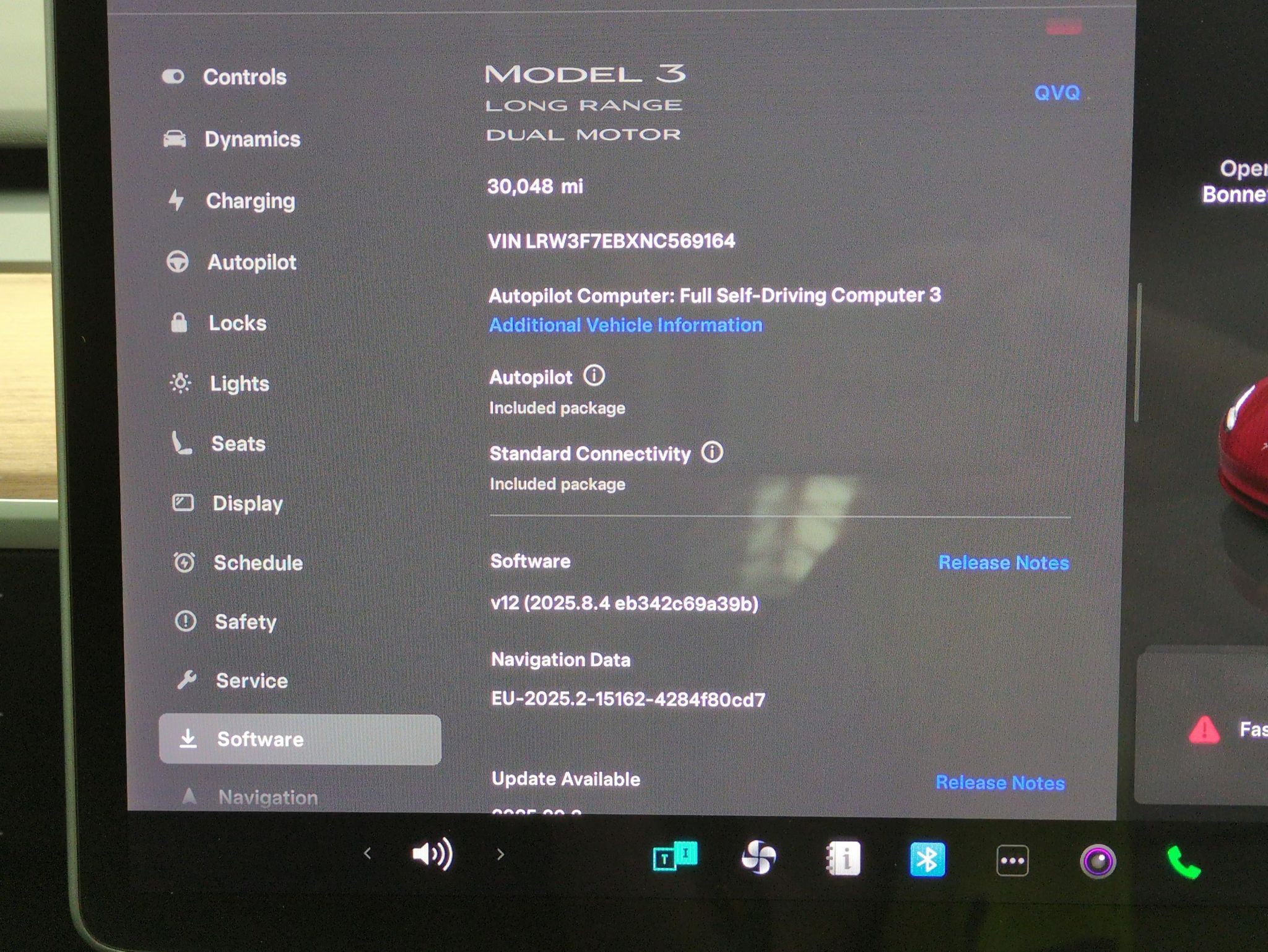Tap the Bluetooth icon in the dock
This screenshot has height=952, width=1268.
(927, 859)
